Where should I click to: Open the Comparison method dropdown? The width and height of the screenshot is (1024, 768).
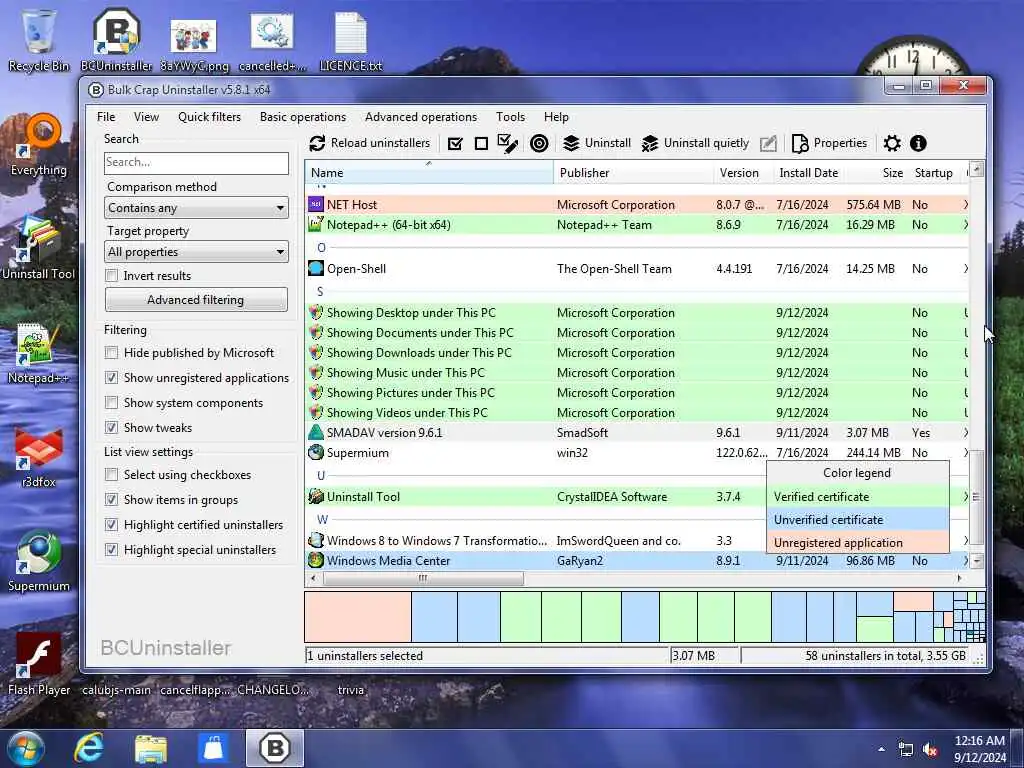196,208
